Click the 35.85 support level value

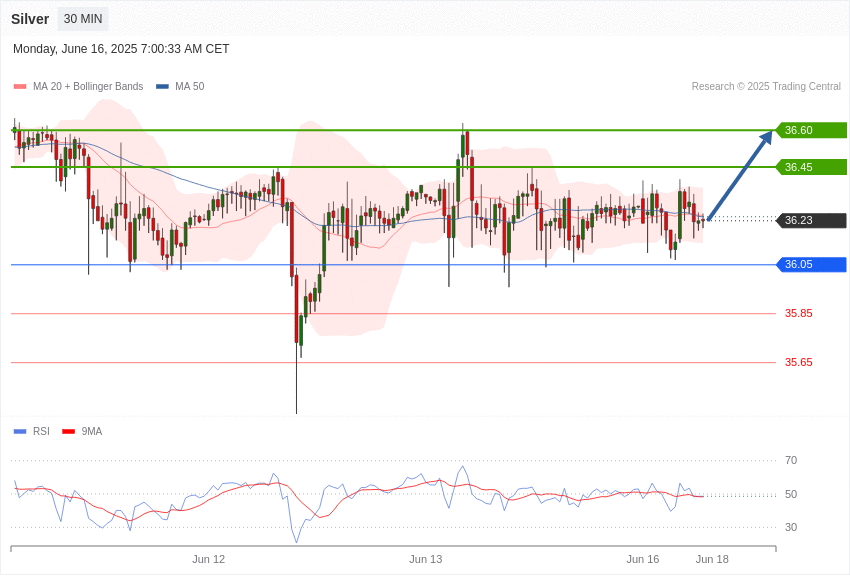[799, 313]
